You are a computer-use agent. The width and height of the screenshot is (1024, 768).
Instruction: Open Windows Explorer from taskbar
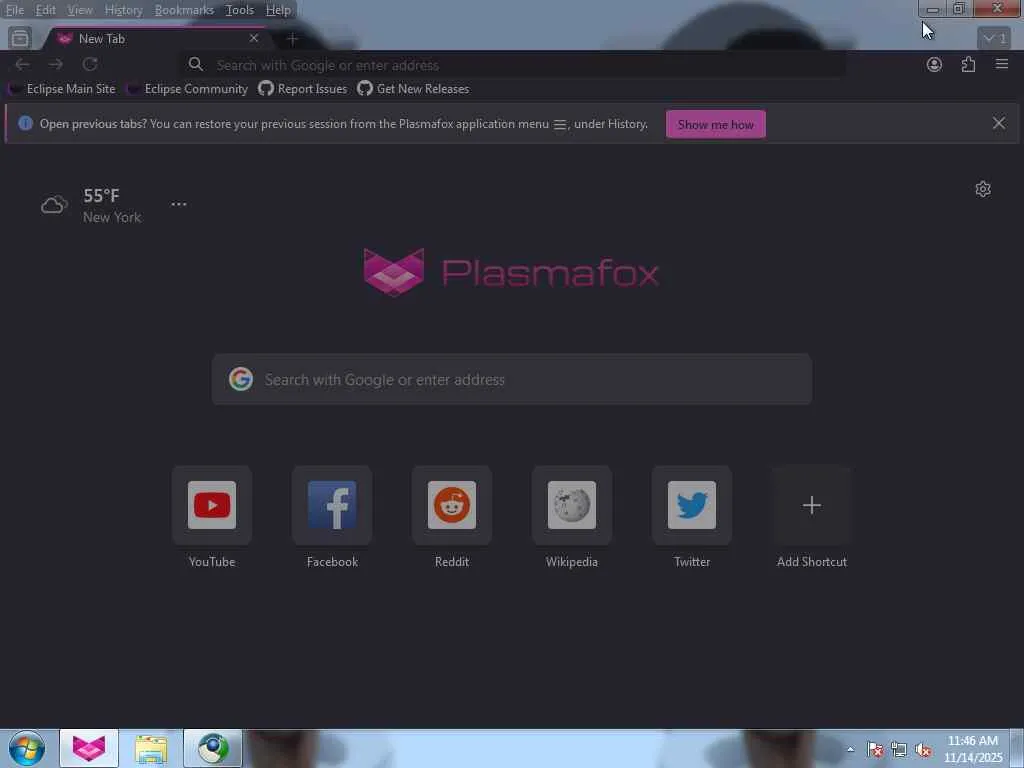pyautogui.click(x=151, y=748)
